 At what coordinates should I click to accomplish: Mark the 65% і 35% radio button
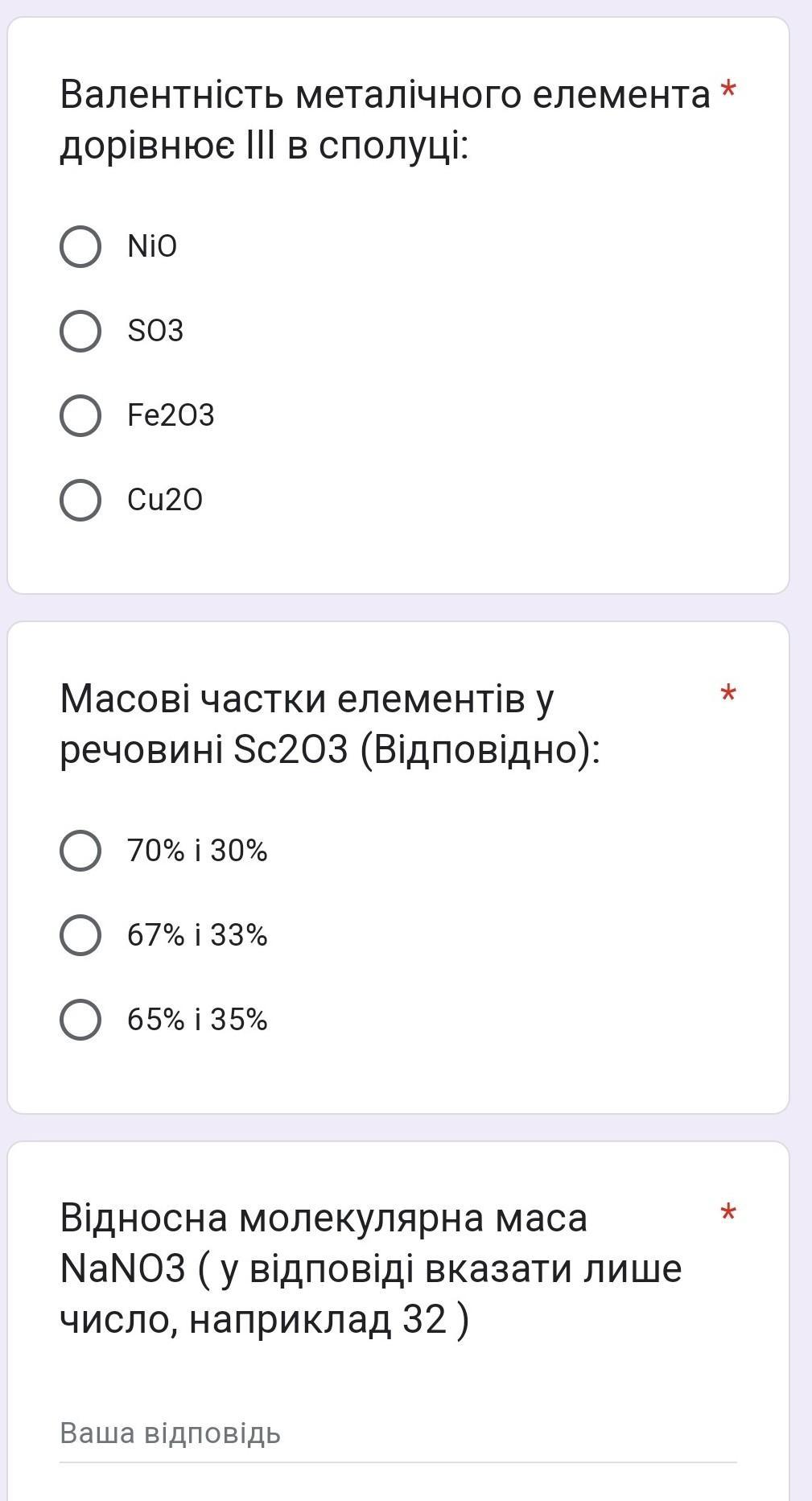click(x=80, y=1020)
